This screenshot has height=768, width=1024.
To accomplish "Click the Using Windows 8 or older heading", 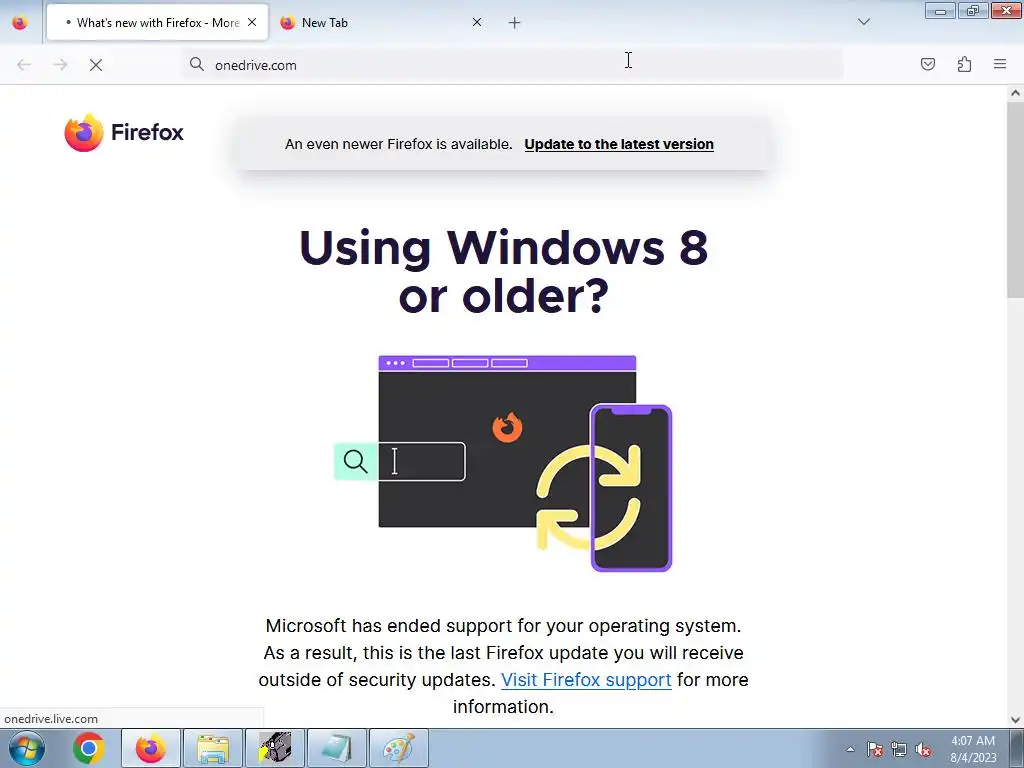I will 504,272.
